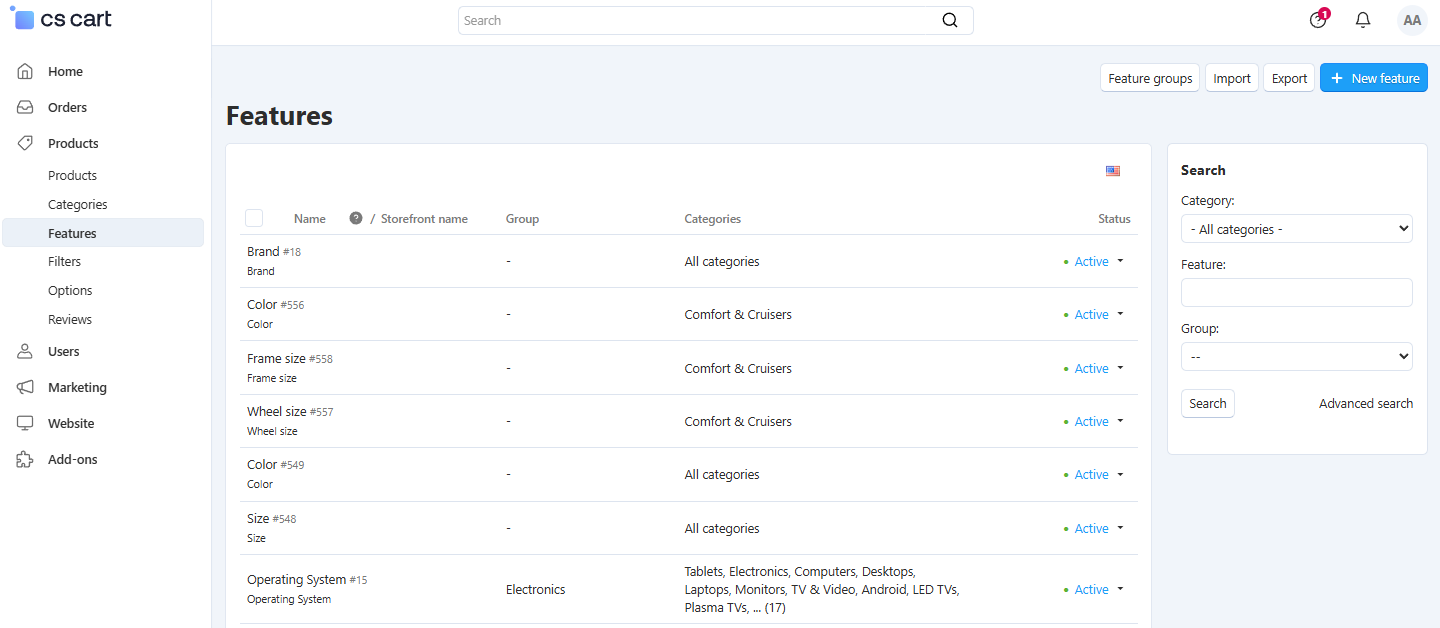Focus the top Search input field
The image size is (1440, 628).
(700, 20)
